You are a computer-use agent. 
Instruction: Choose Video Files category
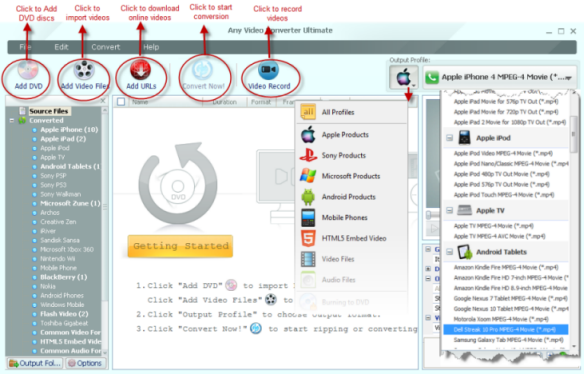click(x=352, y=259)
